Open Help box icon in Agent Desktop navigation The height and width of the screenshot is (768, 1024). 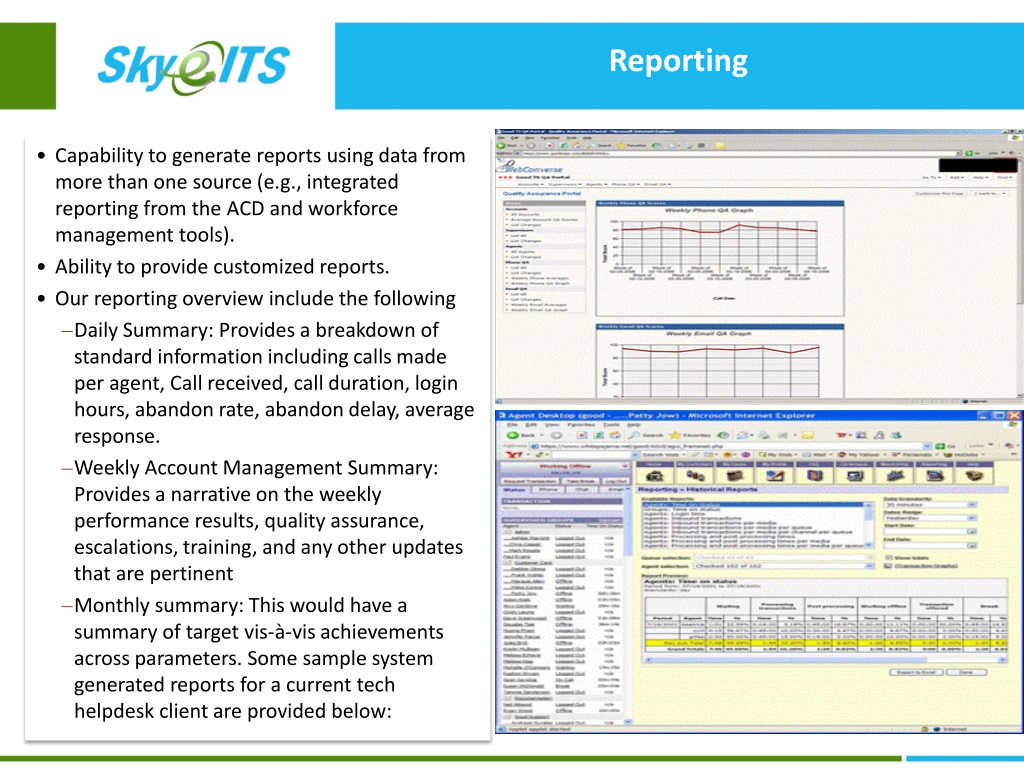[x=974, y=475]
